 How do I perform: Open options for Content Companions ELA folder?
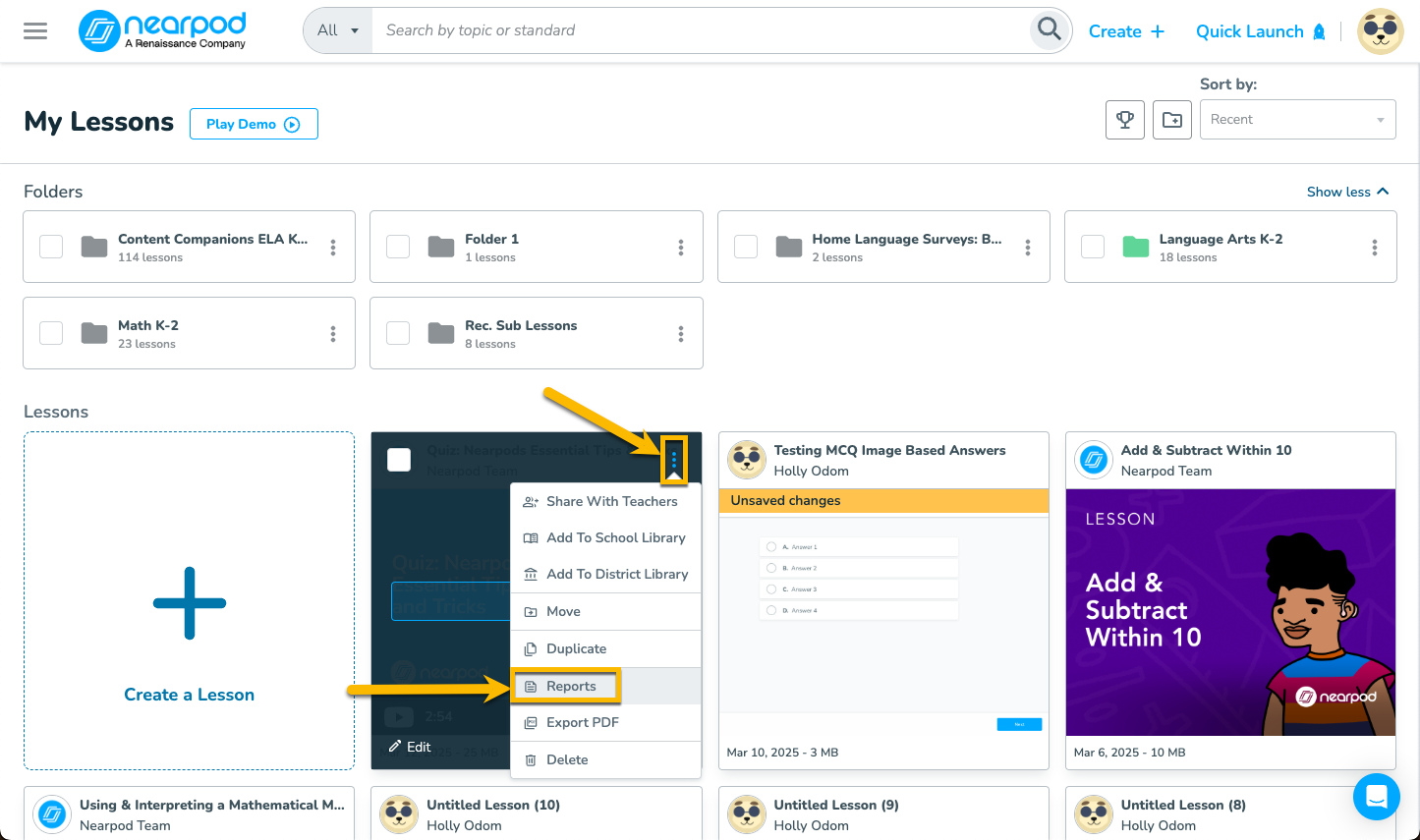(x=333, y=248)
